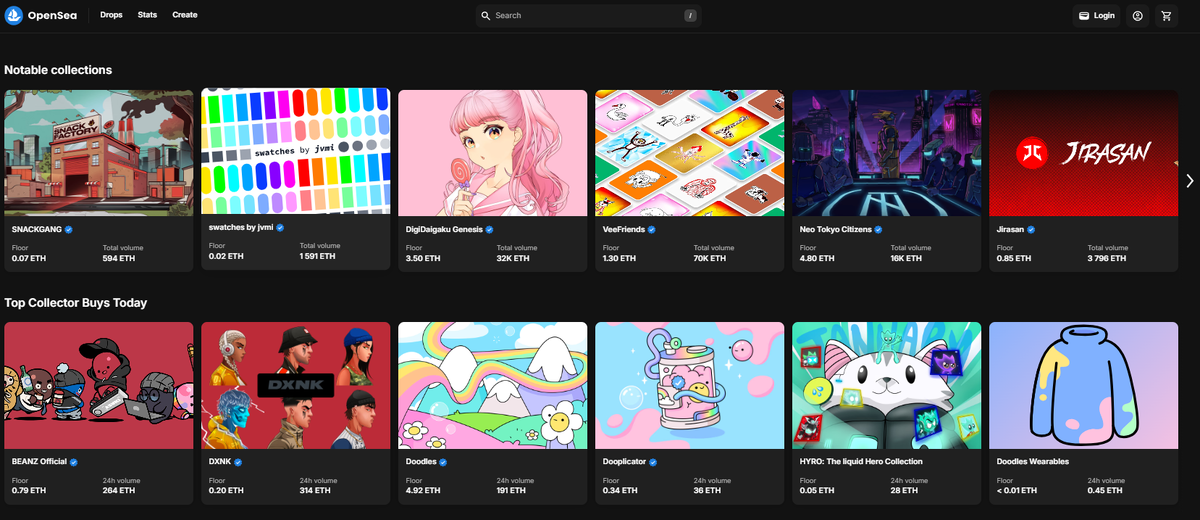
Task: Focus the Search input field
Action: coord(588,16)
